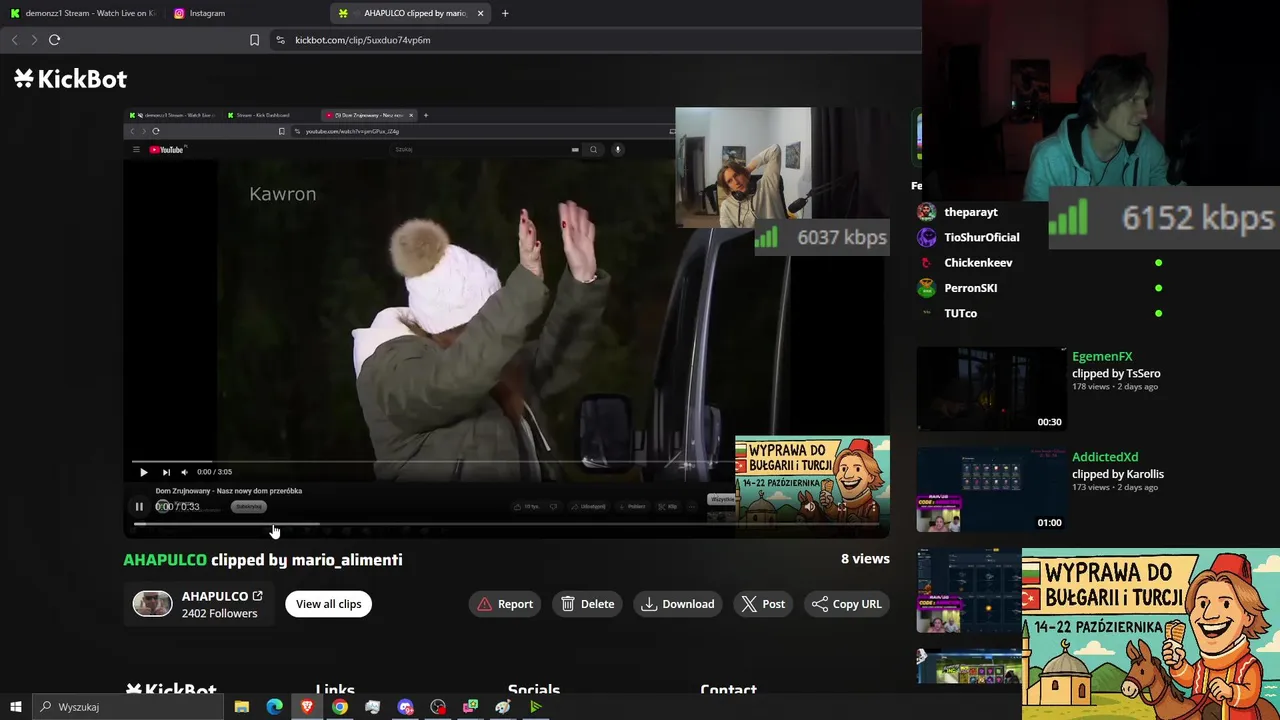Image resolution: width=1280 pixels, height=720 pixels.
Task: Report this clip
Action: [x=505, y=604]
